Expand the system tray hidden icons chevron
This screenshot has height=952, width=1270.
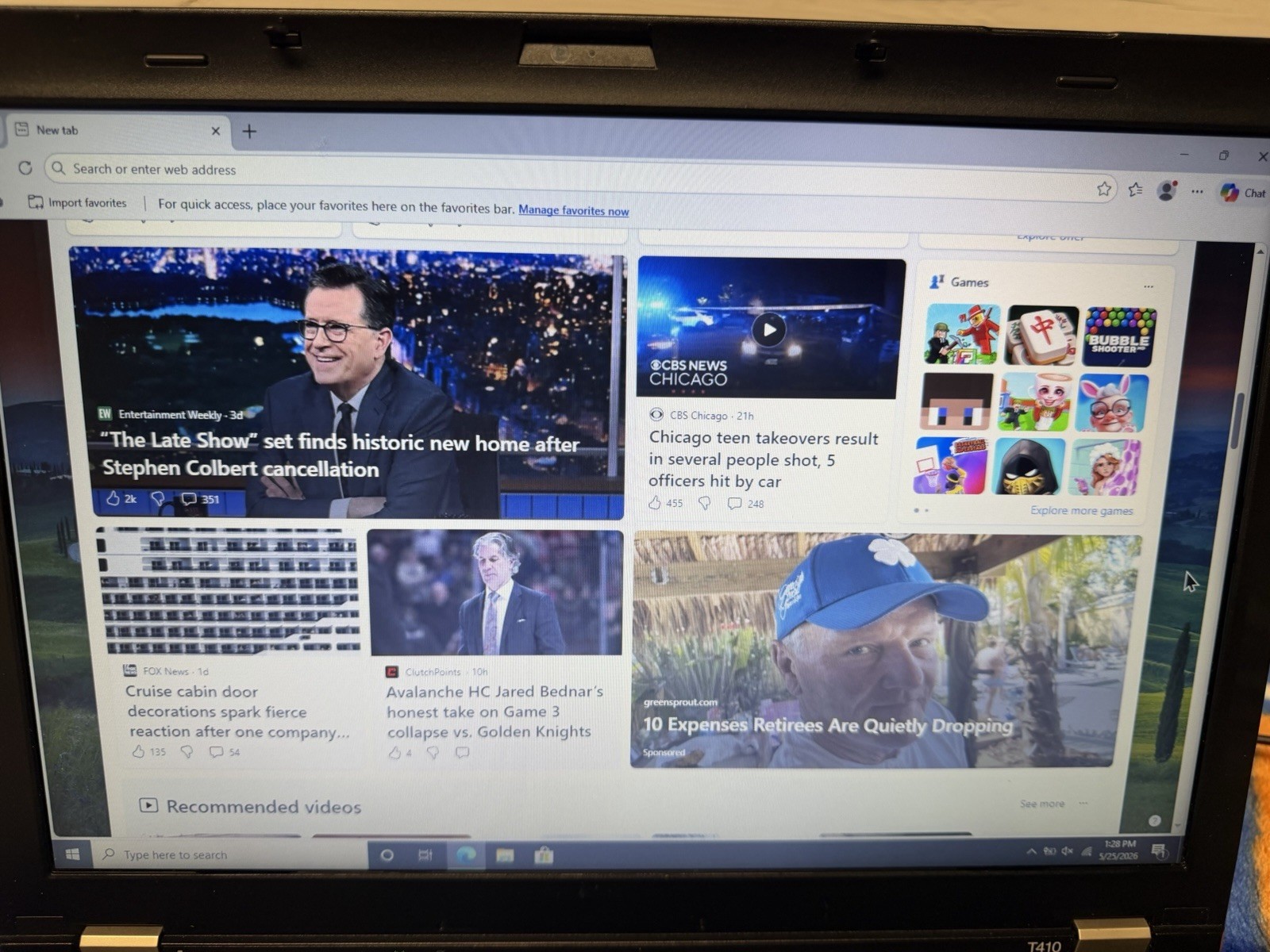(x=1031, y=851)
